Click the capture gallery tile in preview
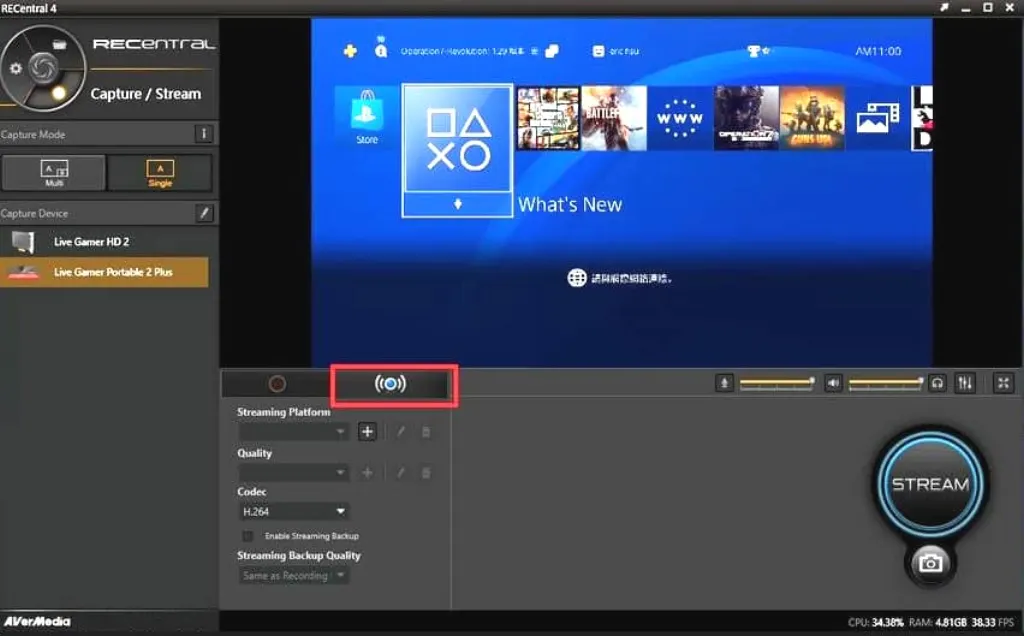The height and width of the screenshot is (636, 1024). 878,118
